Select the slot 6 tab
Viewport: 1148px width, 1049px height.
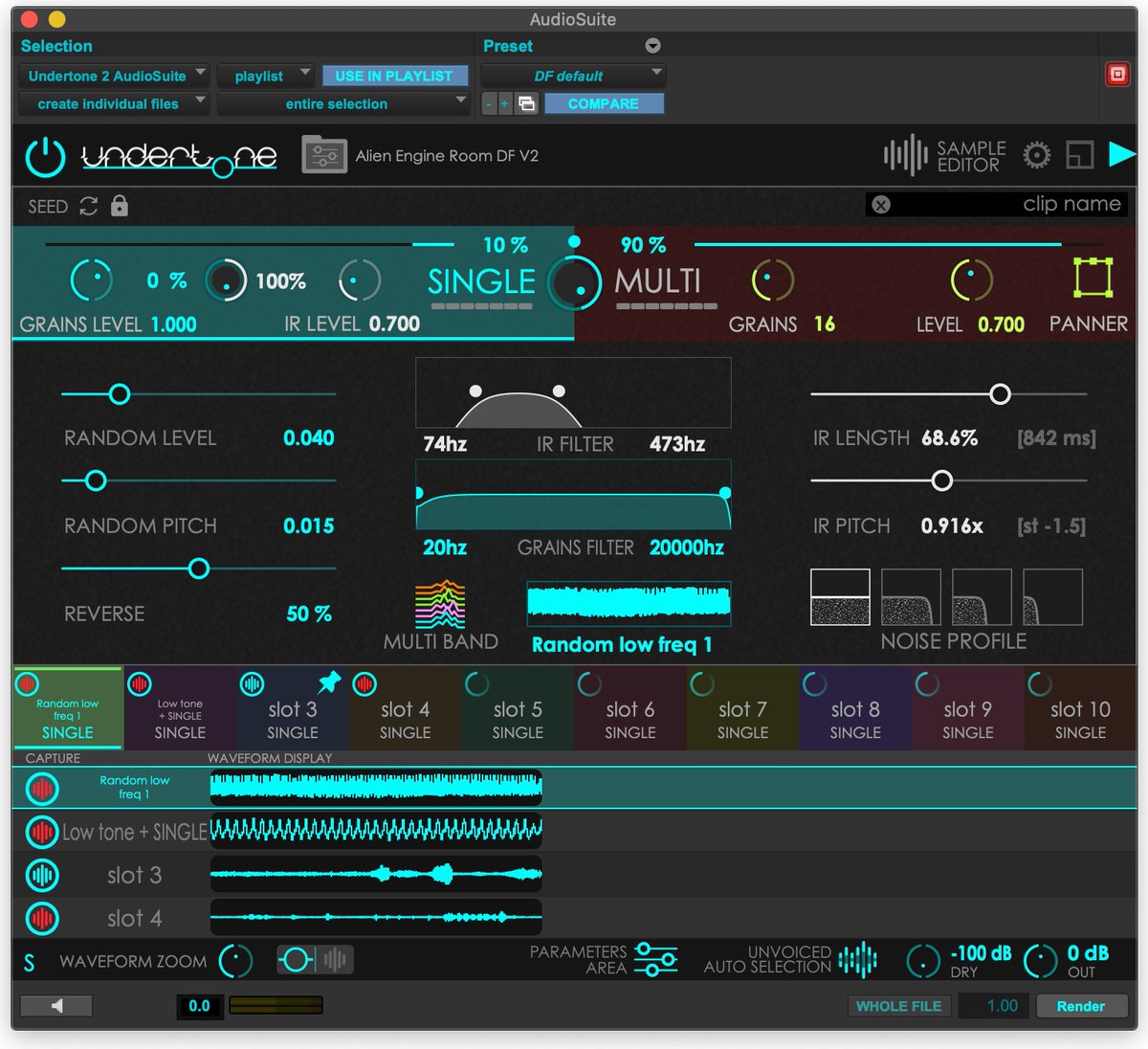pyautogui.click(x=629, y=709)
